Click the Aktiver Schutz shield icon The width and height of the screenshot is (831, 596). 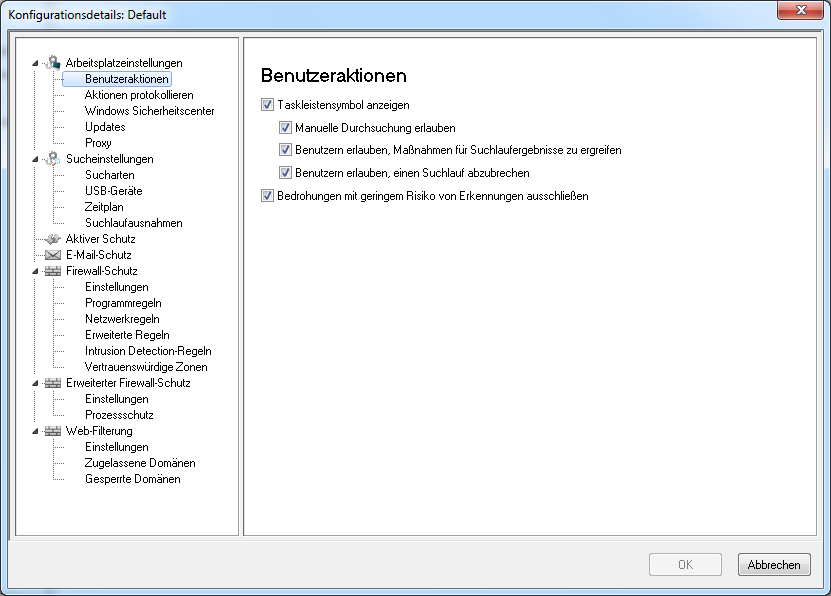[x=52, y=238]
